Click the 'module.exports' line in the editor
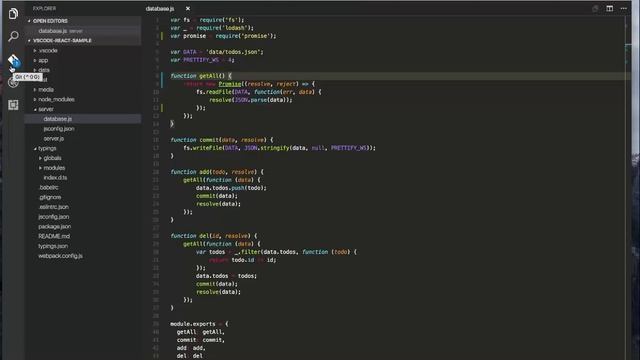Screen dimensions: 640x360 tap(199, 324)
